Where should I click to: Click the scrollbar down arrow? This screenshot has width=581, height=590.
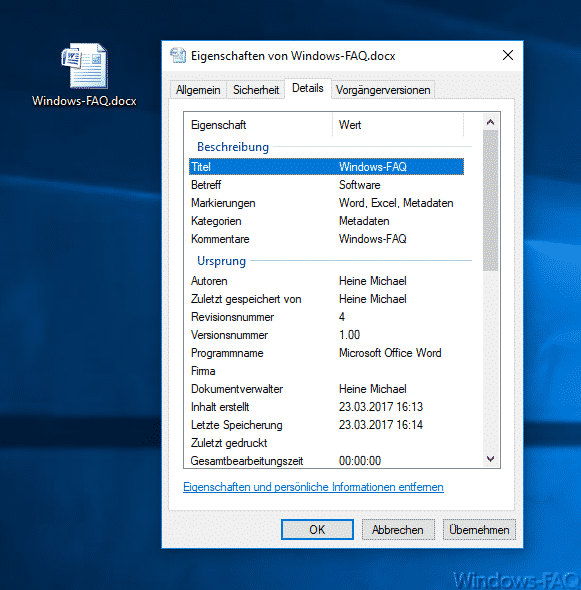coord(490,458)
